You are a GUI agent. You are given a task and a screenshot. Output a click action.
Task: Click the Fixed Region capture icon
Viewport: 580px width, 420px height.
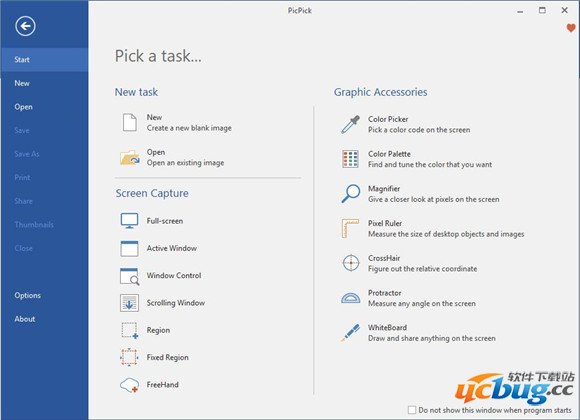coord(129,357)
